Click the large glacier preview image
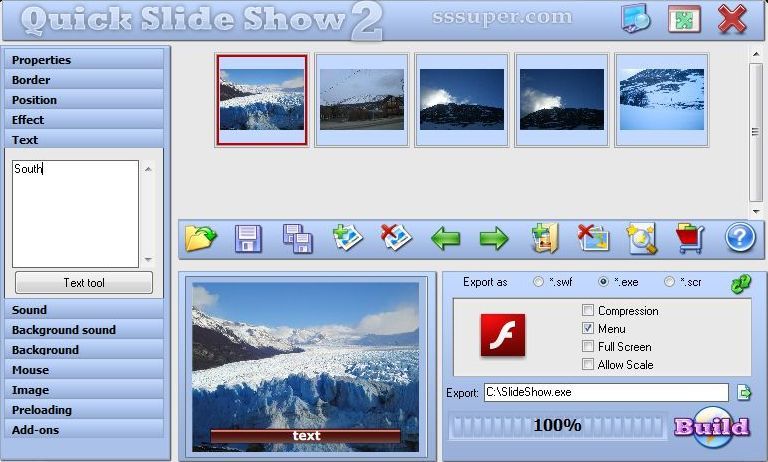Screen dimensions: 768x462 pos(306,366)
